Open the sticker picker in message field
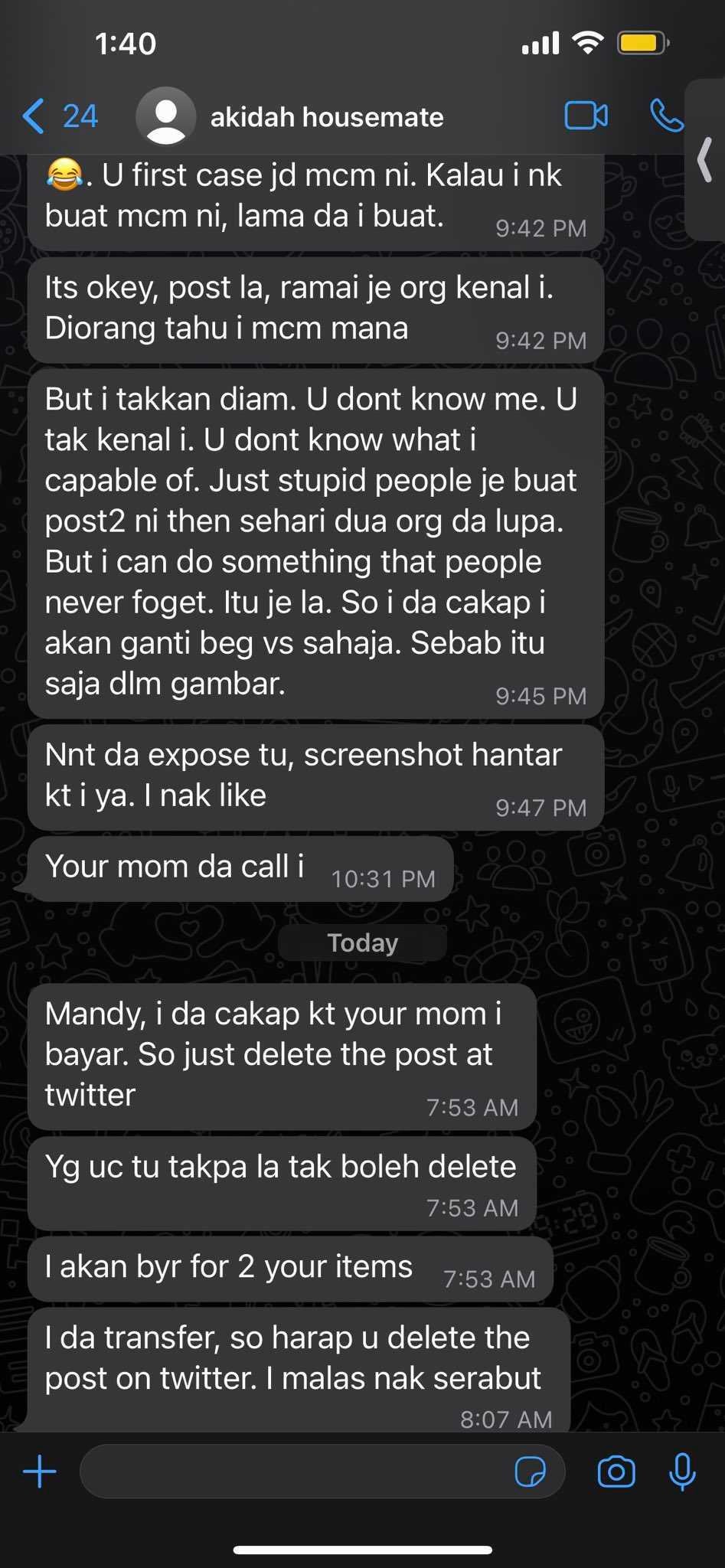725x1568 pixels. [x=530, y=1472]
